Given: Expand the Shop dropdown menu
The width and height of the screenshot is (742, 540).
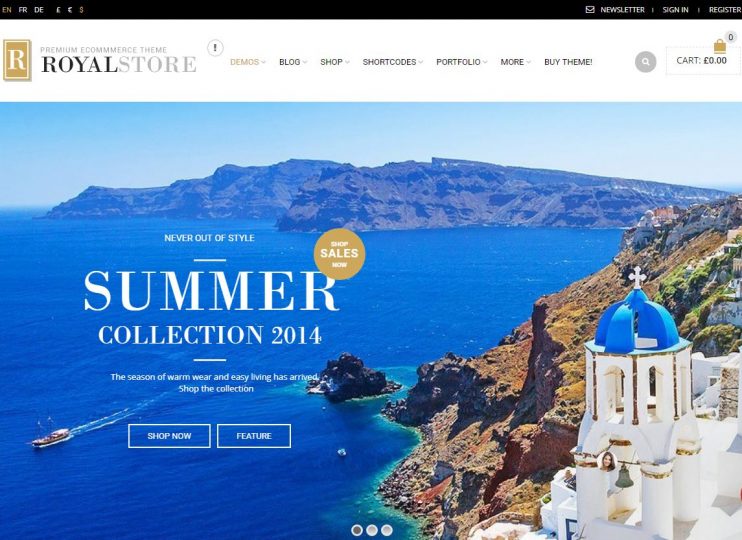Looking at the screenshot, I should click(x=335, y=62).
